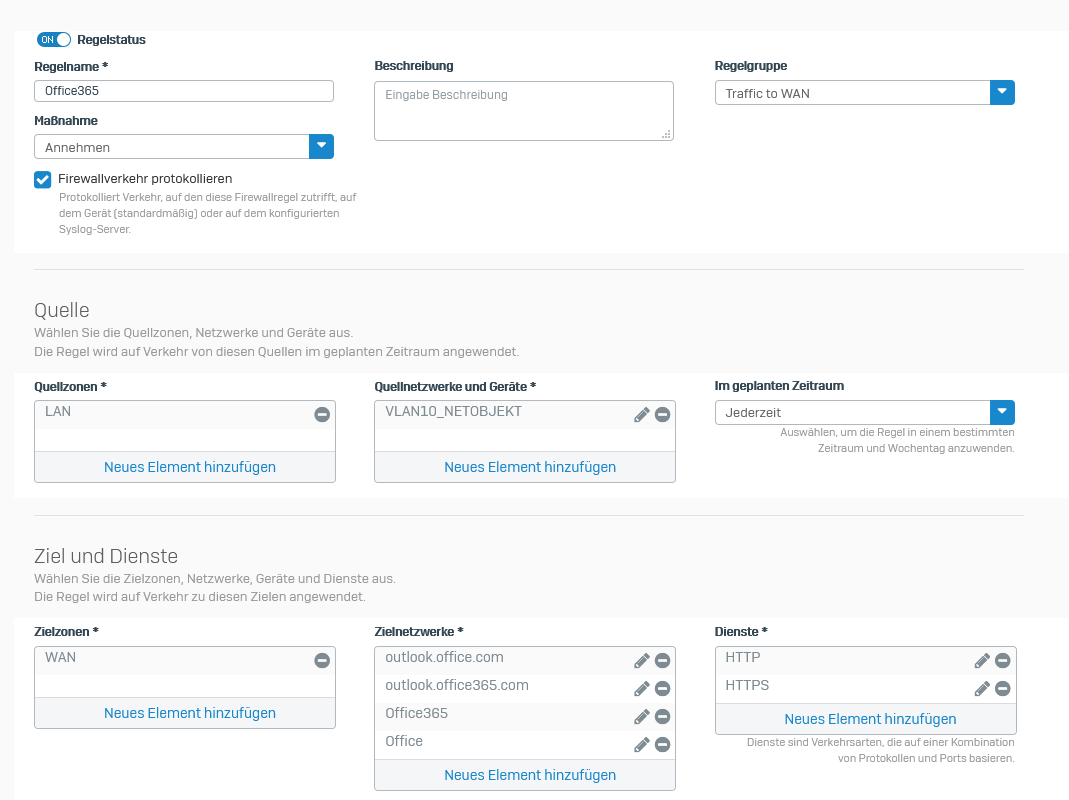1069x800 pixels.
Task: Remove Office entry from Zielnetzwerke
Action: 662,745
